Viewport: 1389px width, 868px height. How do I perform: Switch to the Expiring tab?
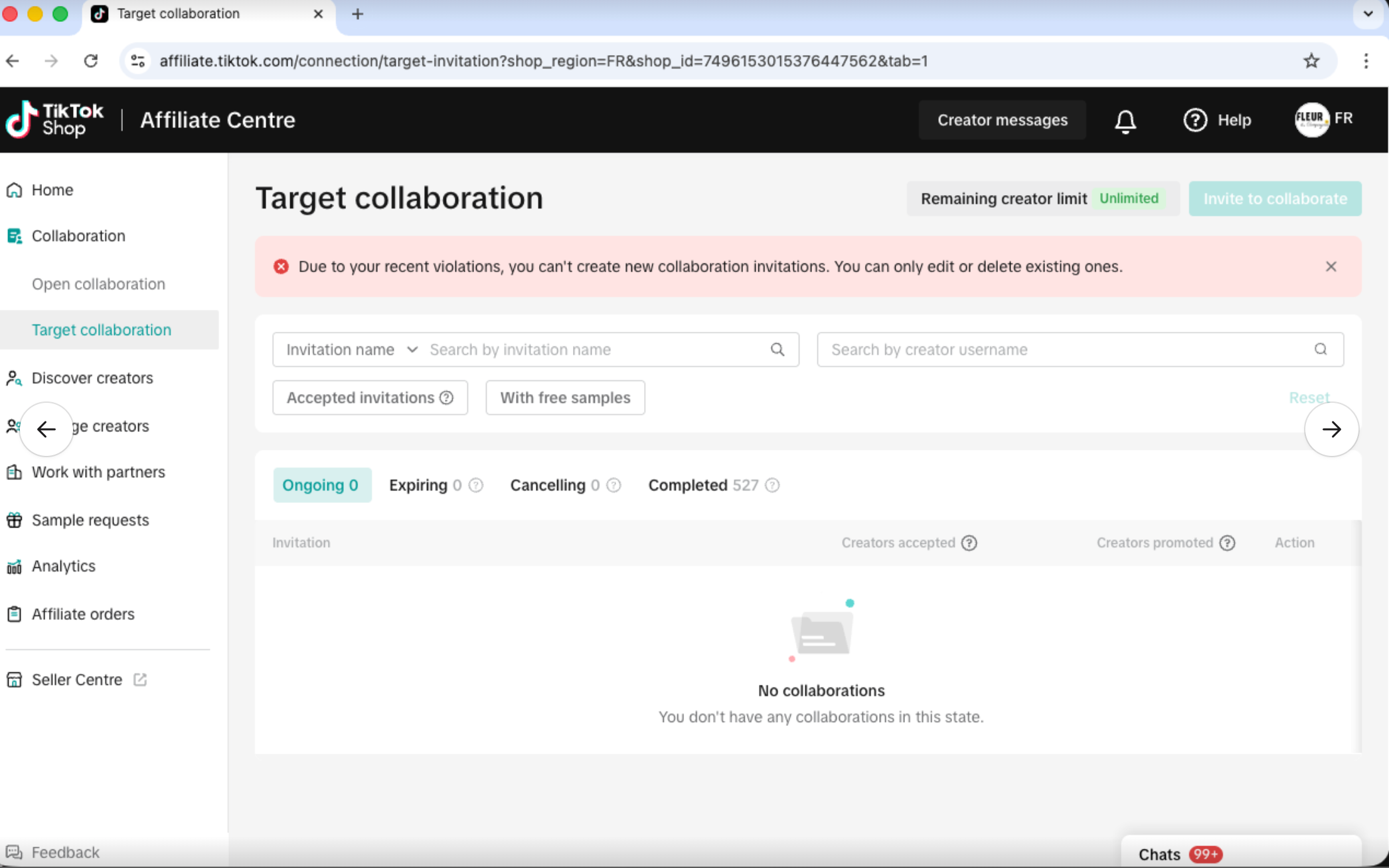pyautogui.click(x=426, y=485)
